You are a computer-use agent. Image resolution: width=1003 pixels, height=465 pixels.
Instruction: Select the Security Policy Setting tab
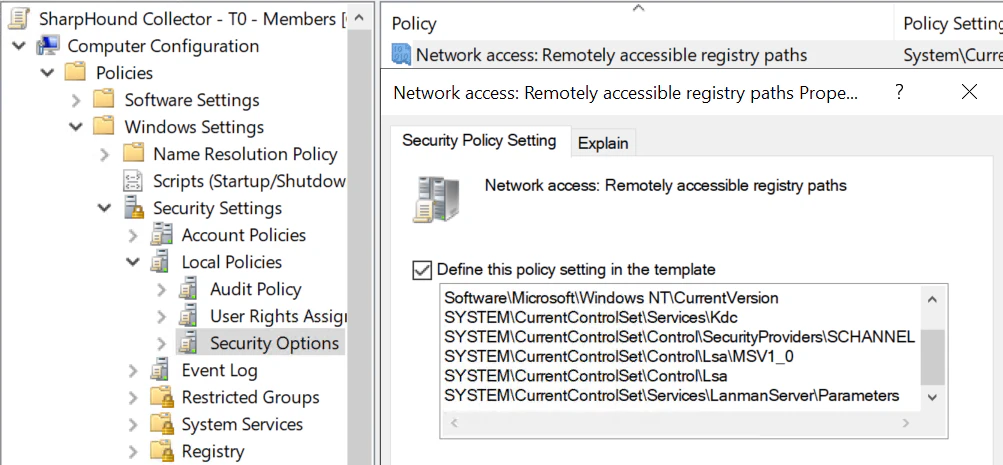click(478, 141)
